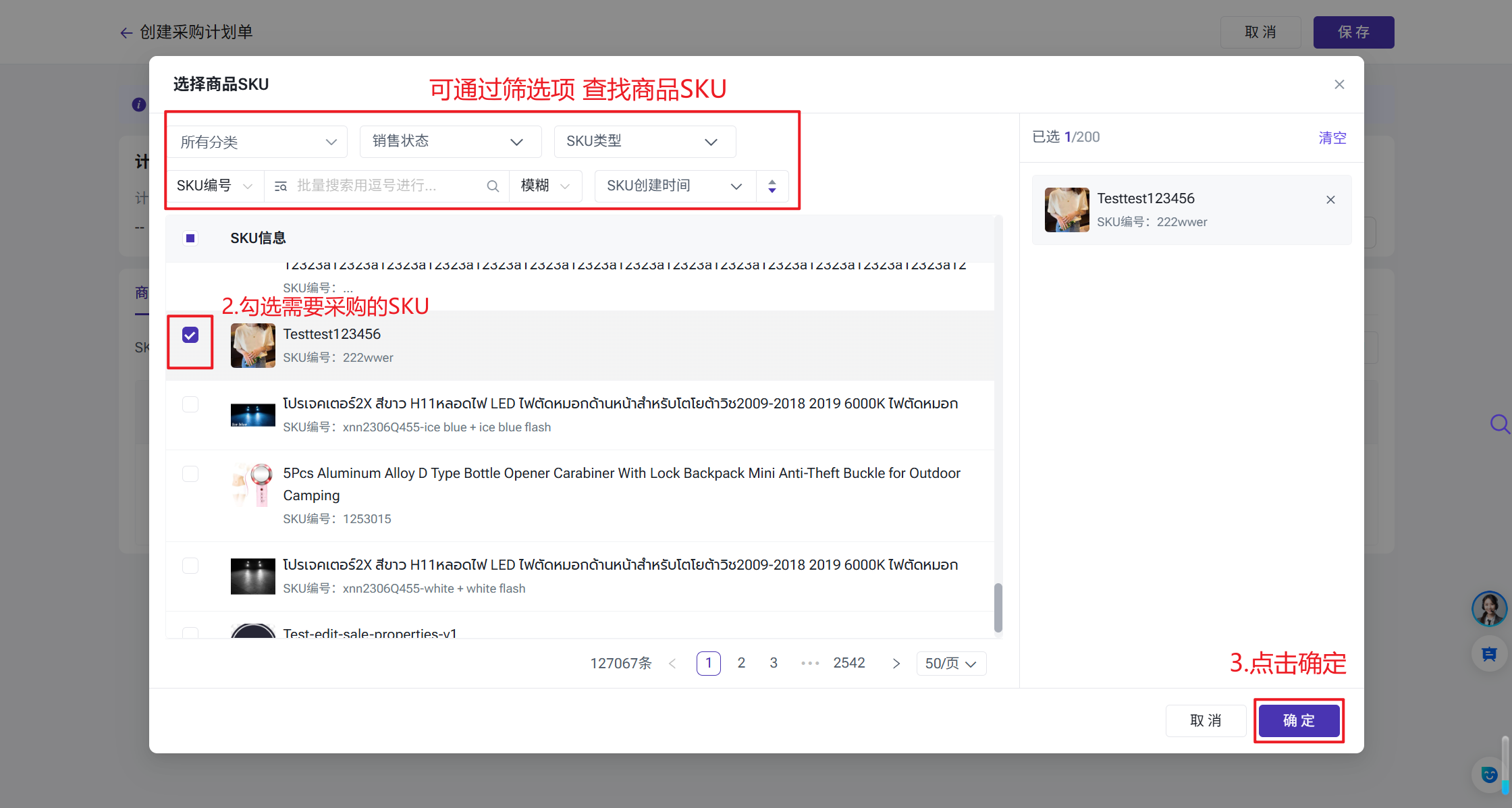1512x808 pixels.
Task: Toggle the select-all checkbox in SKU信息 header
Action: coord(190,238)
